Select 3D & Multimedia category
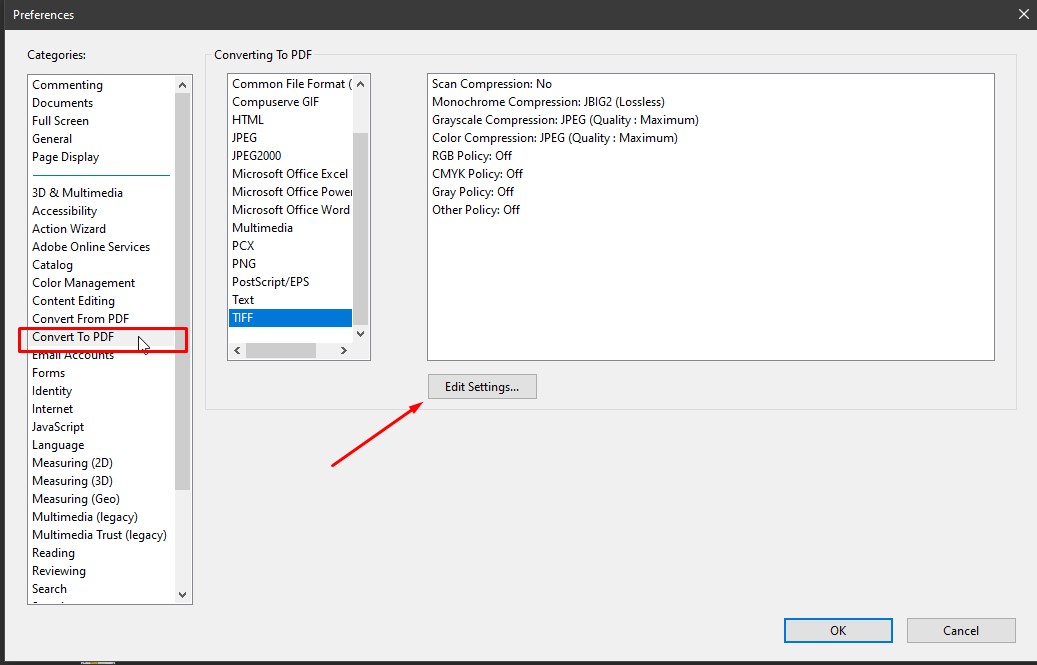Image resolution: width=1037 pixels, height=665 pixels. pos(77,192)
